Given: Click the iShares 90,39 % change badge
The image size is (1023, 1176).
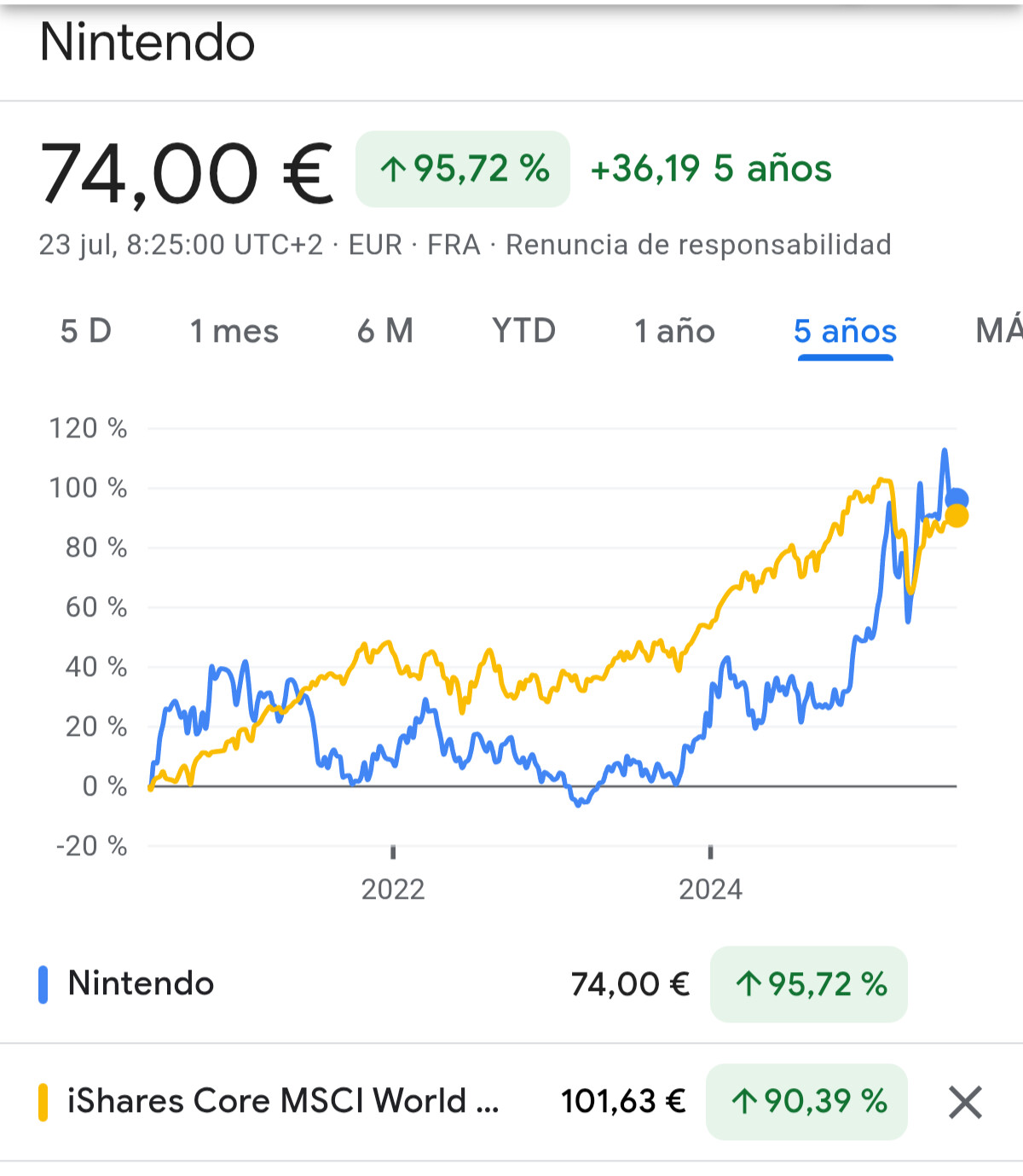Looking at the screenshot, I should [806, 1102].
